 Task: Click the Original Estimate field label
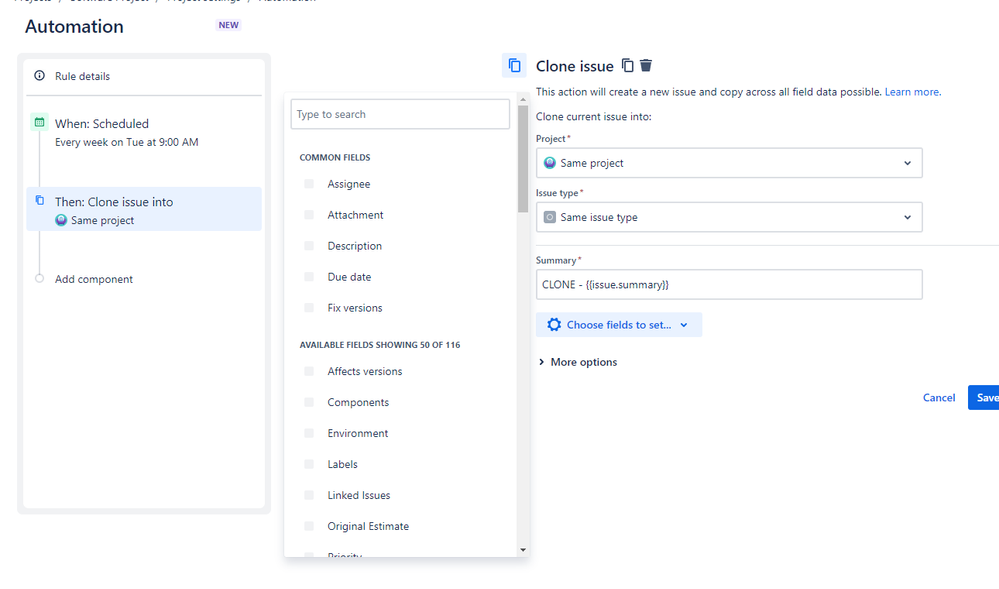(x=368, y=526)
